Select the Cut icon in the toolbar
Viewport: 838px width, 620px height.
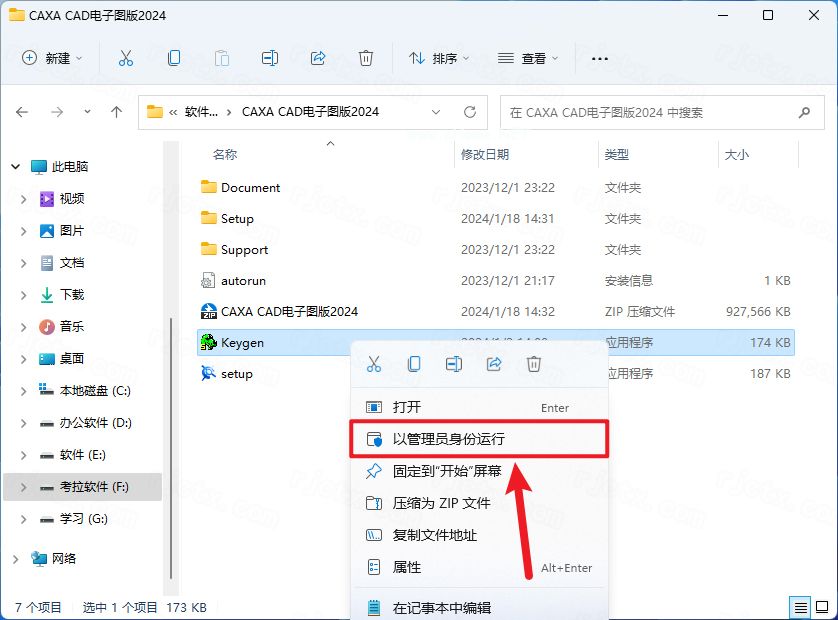126,59
